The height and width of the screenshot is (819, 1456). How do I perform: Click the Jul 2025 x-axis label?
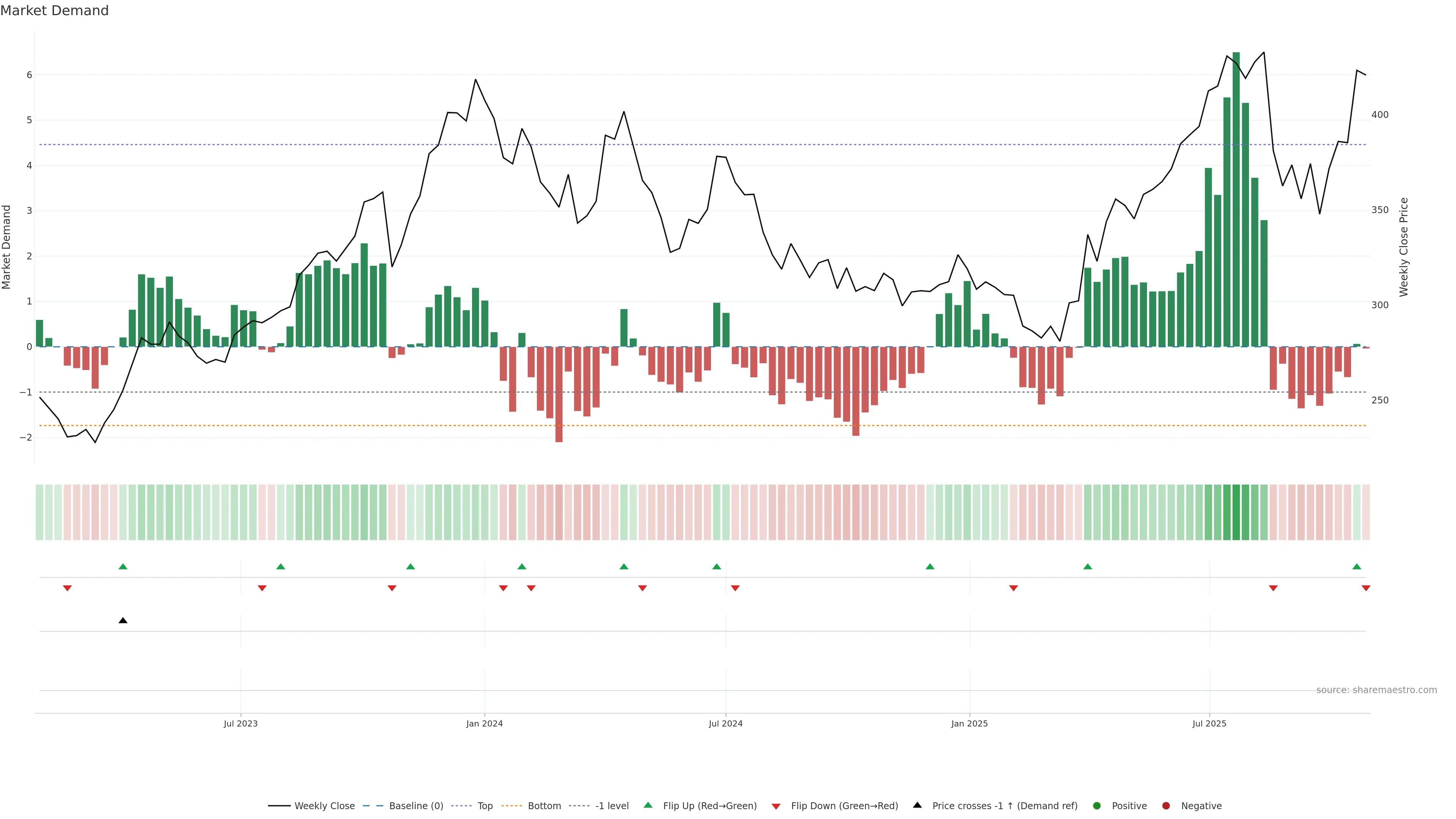[x=1209, y=723]
